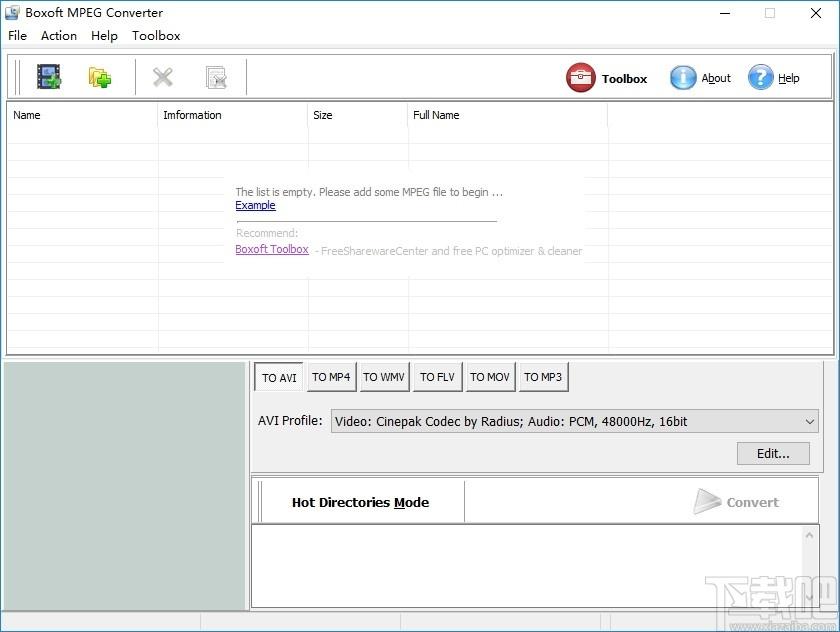Open the Action menu
This screenshot has height=632, width=840.
click(59, 35)
